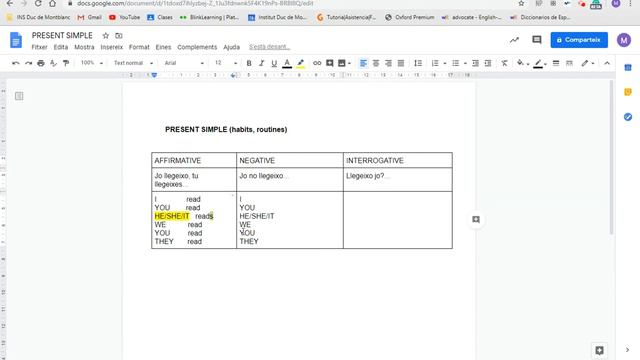The height and width of the screenshot is (360, 640).
Task: Open Calendar side panel
Action: [x=628, y=67]
